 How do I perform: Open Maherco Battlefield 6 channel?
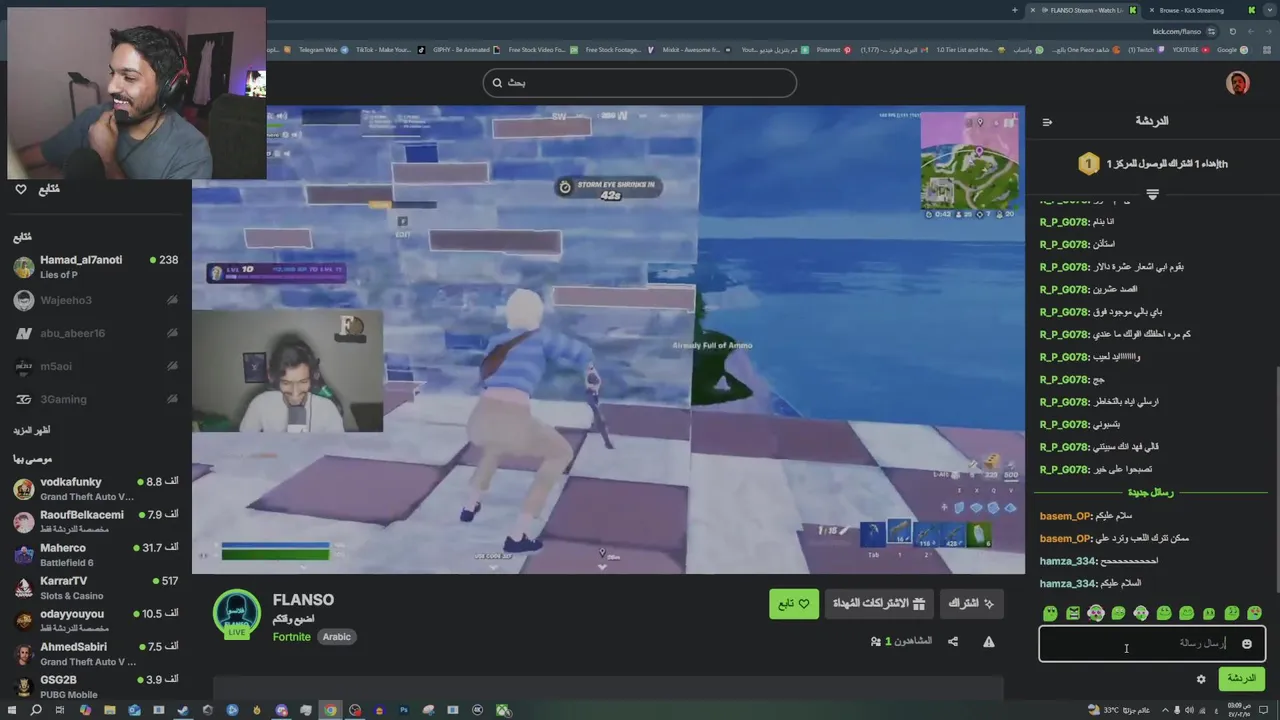(x=95, y=555)
